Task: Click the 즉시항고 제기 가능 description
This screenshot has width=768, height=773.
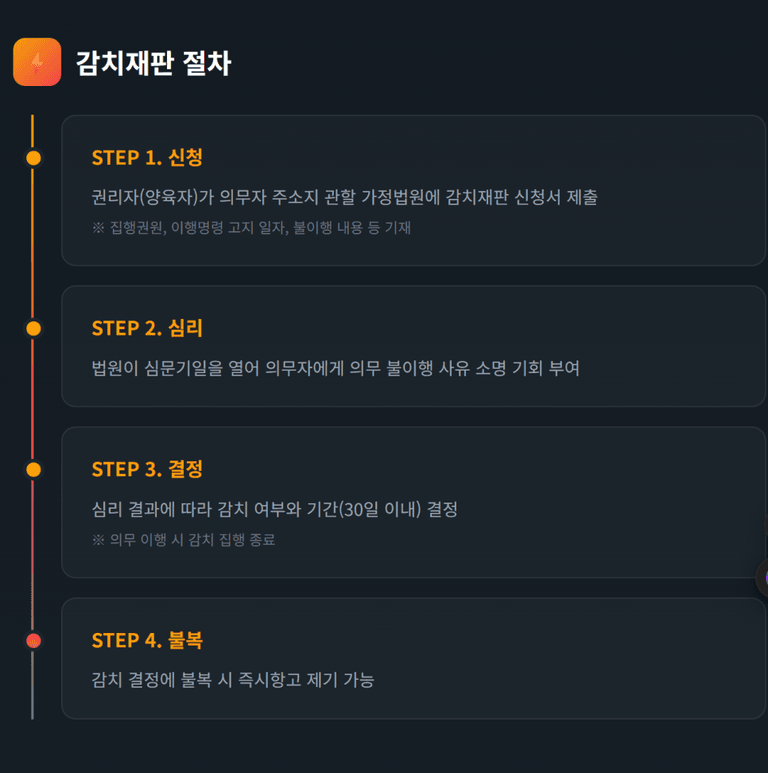Action: pos(233,680)
